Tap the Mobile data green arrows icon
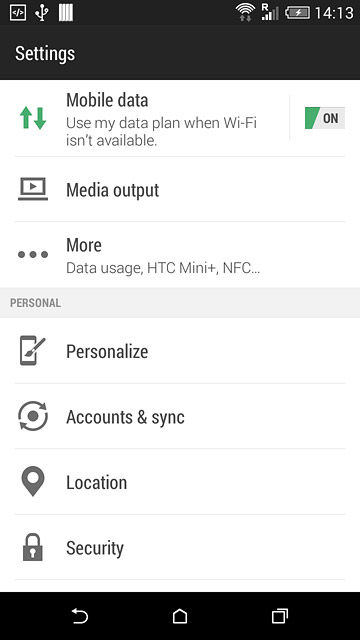 pyautogui.click(x=33, y=118)
